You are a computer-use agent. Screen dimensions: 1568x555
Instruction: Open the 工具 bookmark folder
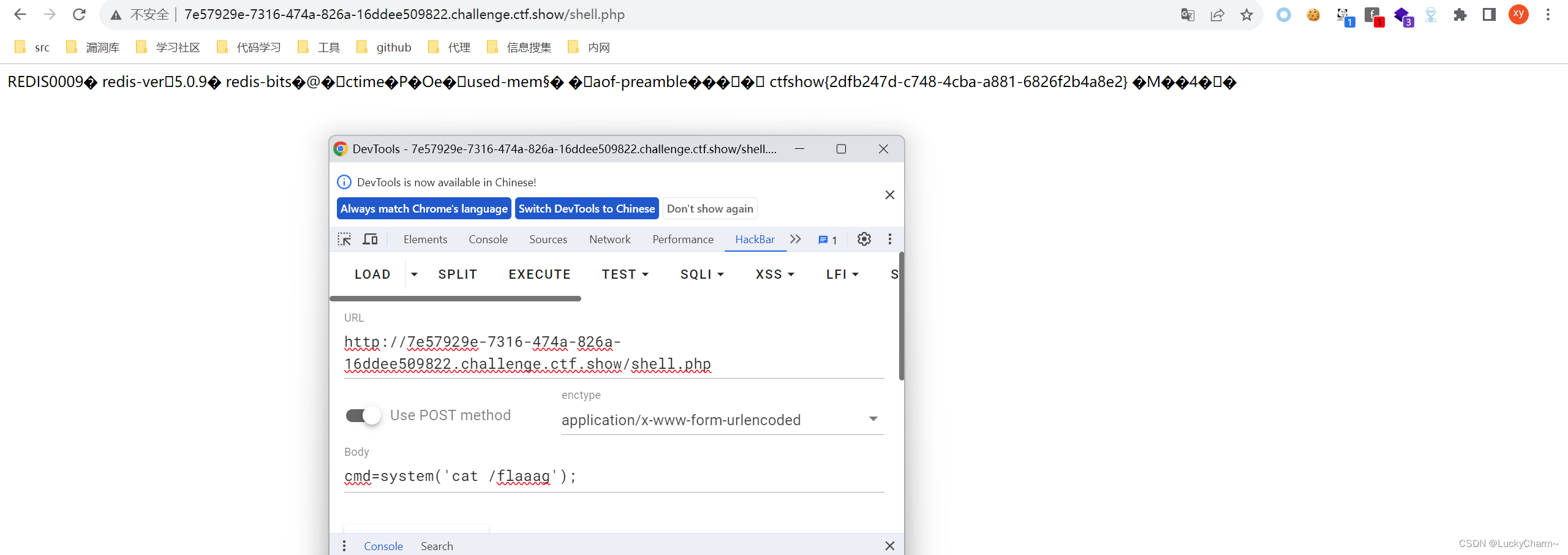point(319,47)
